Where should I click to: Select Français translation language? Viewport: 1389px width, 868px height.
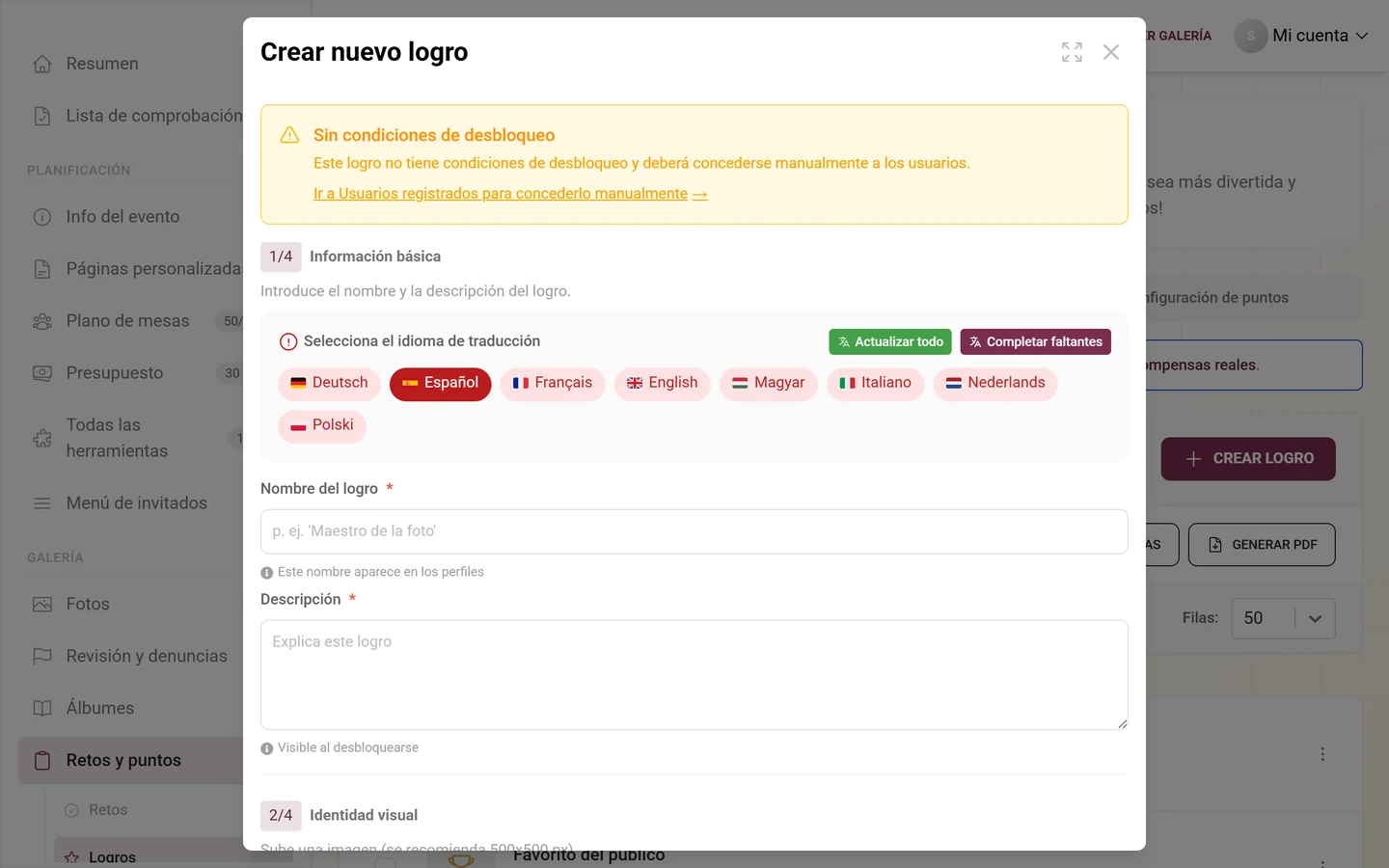pos(553,383)
